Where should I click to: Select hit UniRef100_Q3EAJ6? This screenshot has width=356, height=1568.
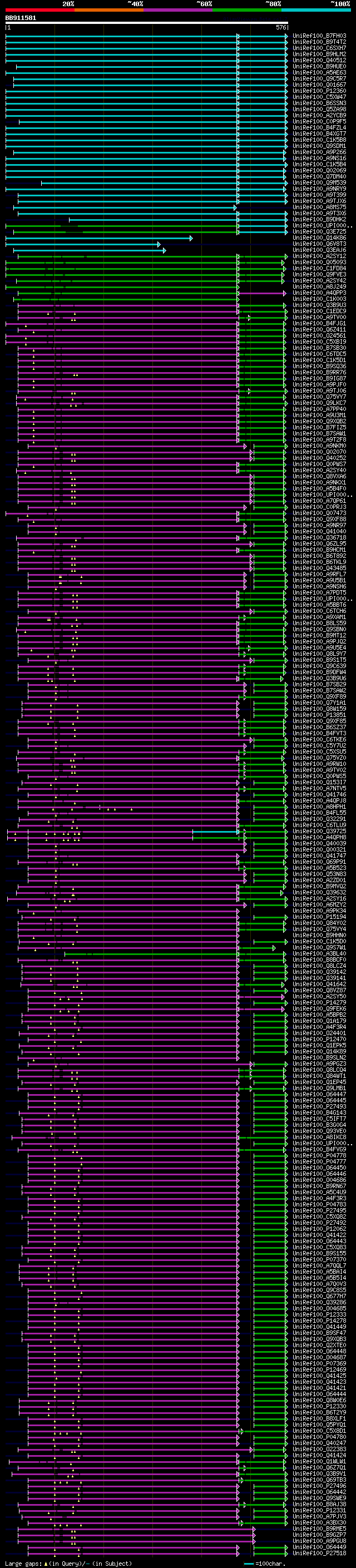click(x=319, y=250)
